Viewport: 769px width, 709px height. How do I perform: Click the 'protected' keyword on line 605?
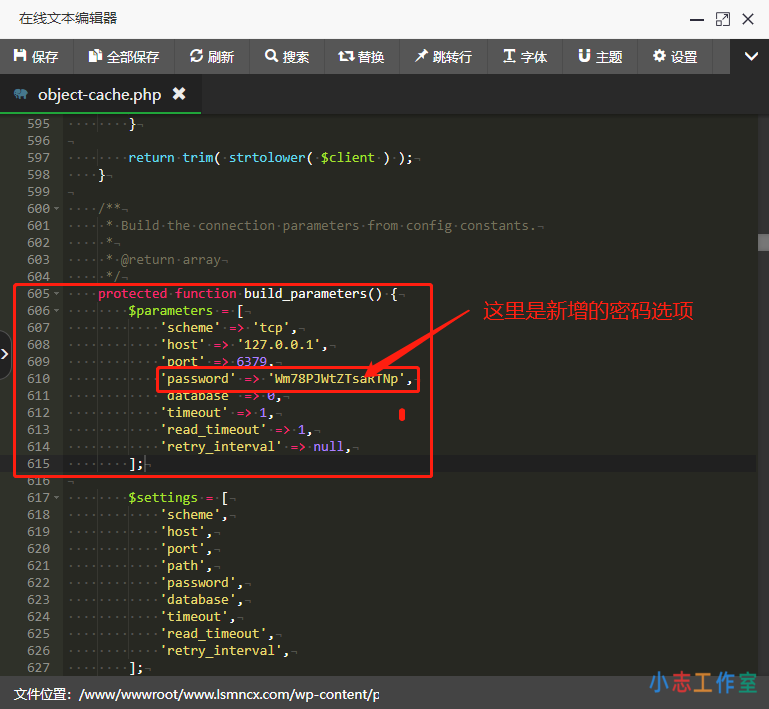(132, 294)
